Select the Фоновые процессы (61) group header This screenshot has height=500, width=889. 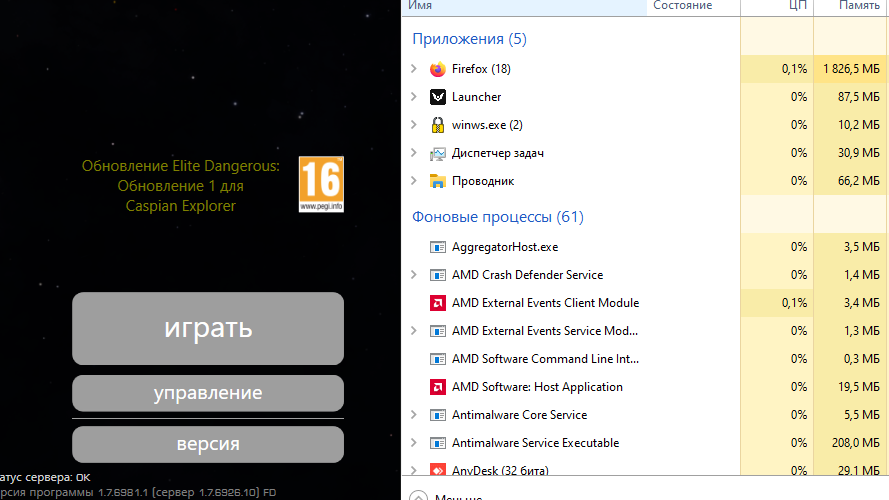(498, 217)
